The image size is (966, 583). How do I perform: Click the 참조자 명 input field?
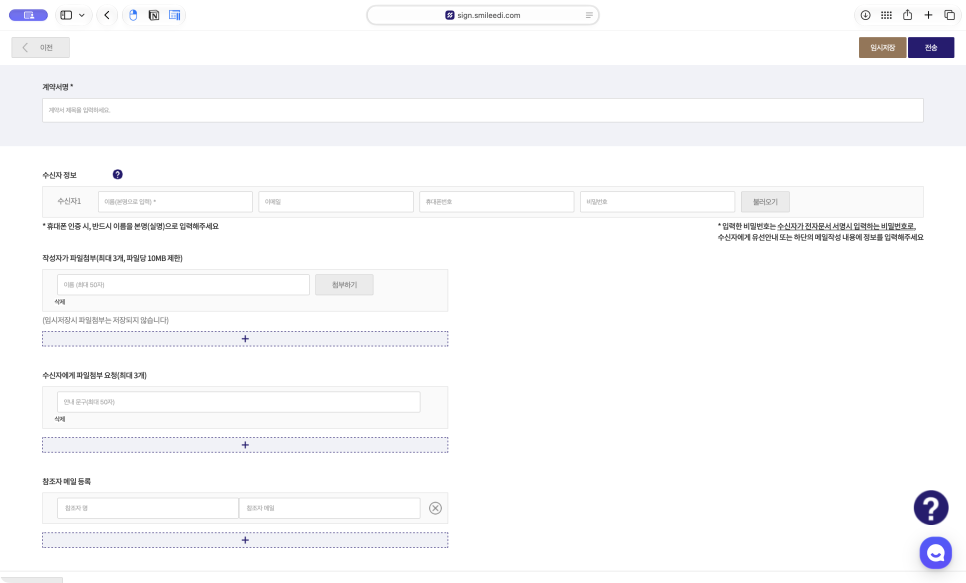coord(148,508)
